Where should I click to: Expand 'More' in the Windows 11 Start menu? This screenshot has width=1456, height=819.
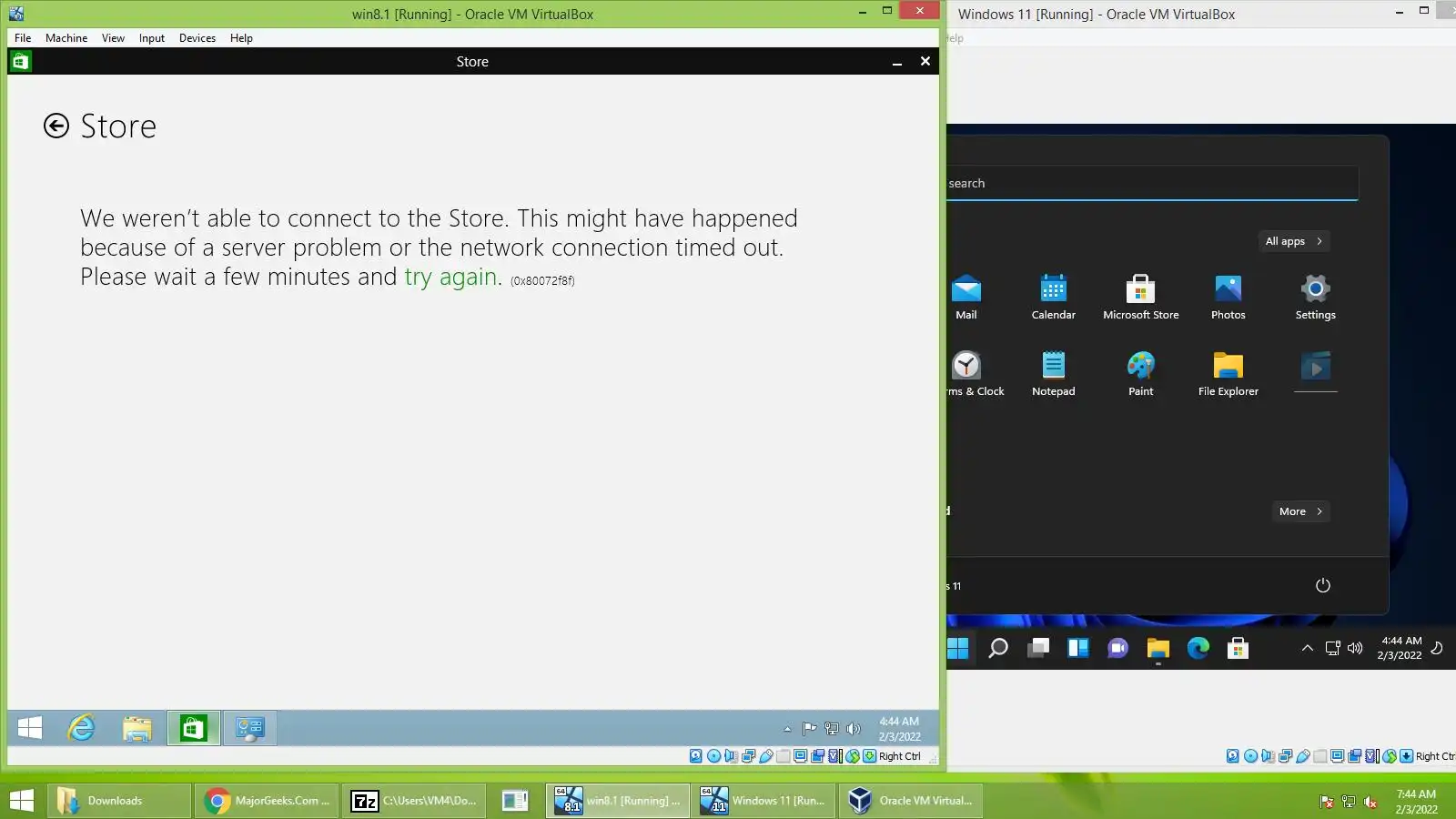pyautogui.click(x=1300, y=511)
